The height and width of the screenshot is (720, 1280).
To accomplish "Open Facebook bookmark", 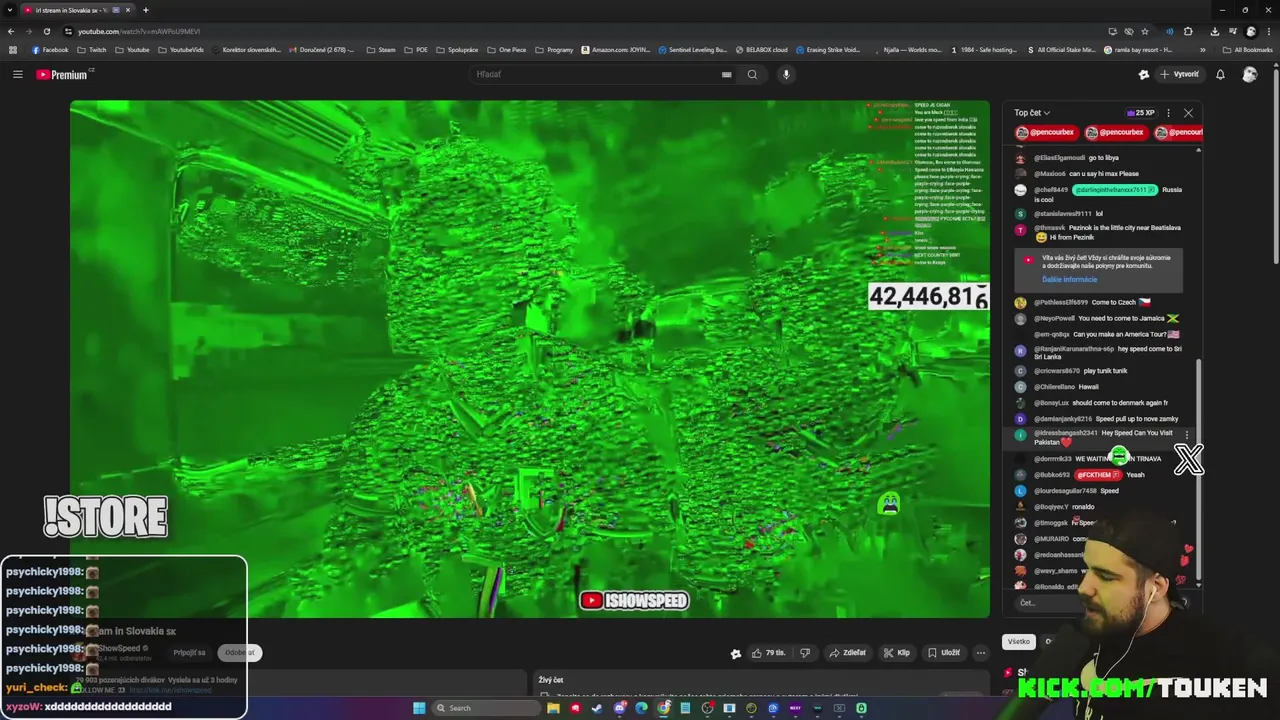I will (x=50, y=50).
